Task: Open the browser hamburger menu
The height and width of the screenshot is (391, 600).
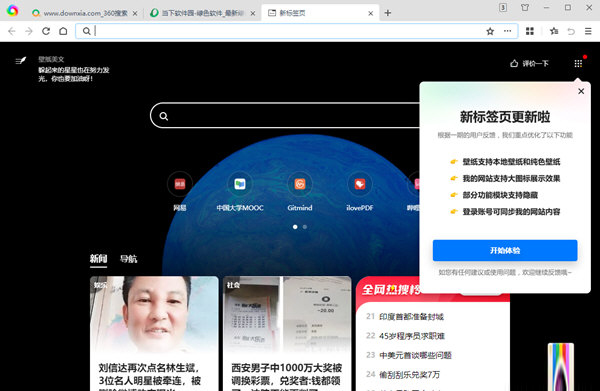Action: click(589, 31)
